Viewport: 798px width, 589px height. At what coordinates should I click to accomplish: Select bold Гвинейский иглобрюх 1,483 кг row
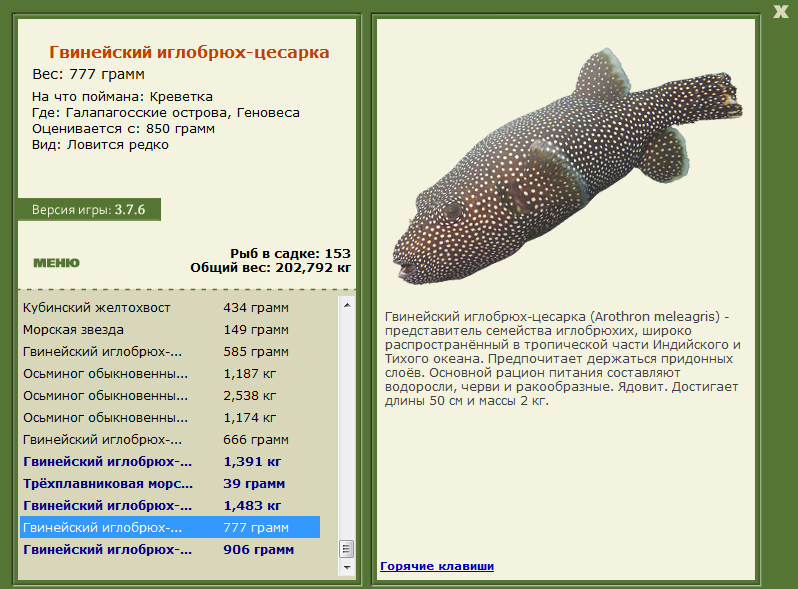pyautogui.click(x=170, y=506)
